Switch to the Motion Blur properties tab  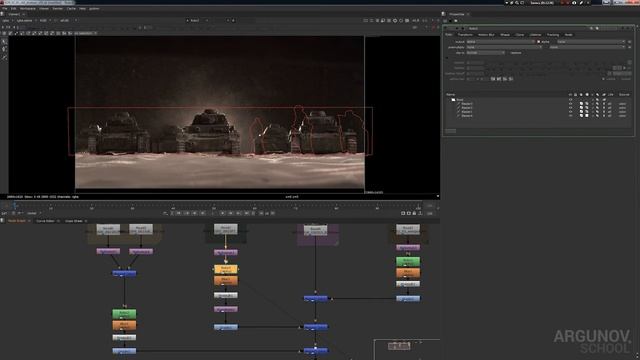click(x=486, y=35)
